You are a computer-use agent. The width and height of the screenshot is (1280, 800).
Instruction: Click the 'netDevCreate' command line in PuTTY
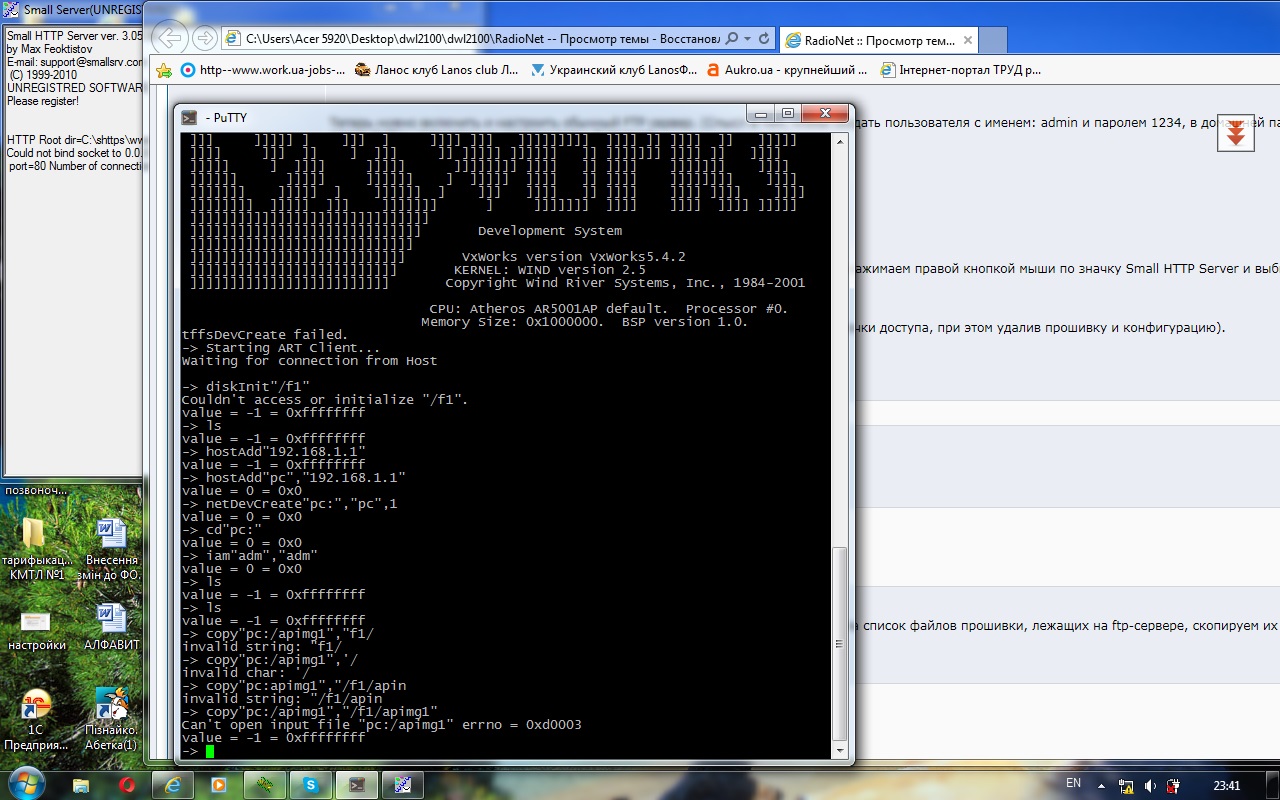click(289, 504)
